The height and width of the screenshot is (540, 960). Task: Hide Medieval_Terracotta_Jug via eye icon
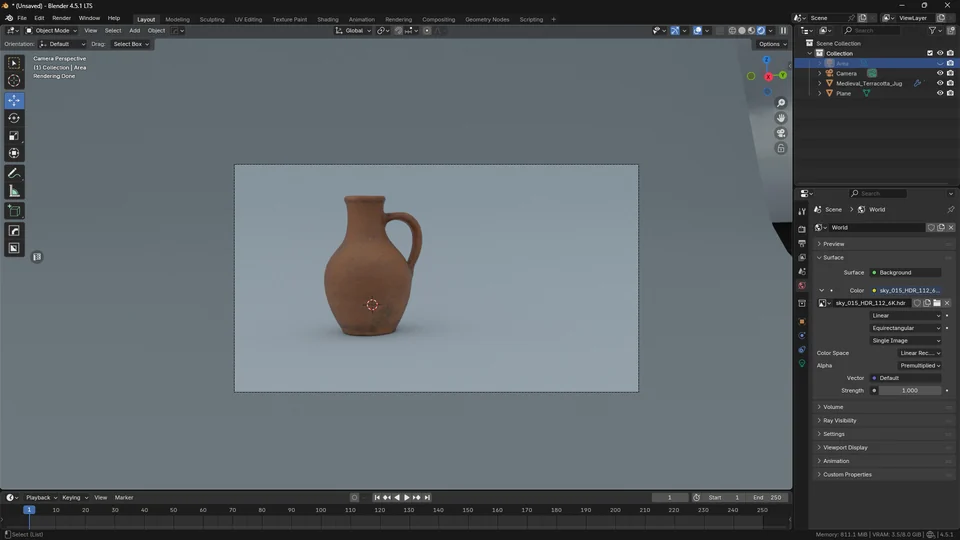tap(940, 83)
